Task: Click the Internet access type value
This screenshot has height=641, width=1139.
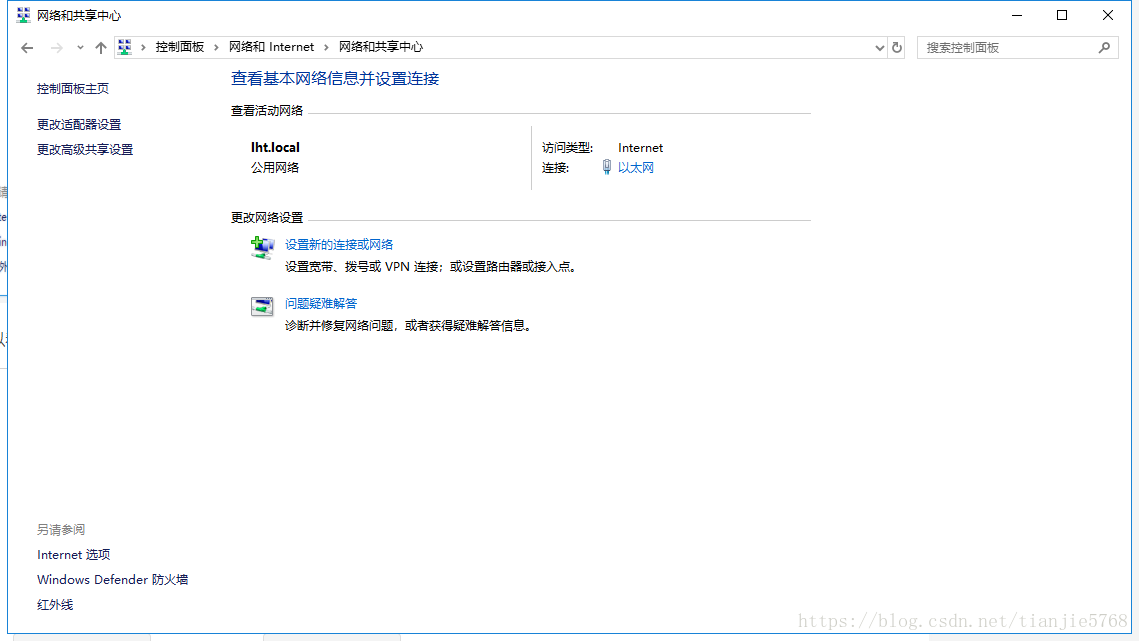Action: click(x=640, y=148)
